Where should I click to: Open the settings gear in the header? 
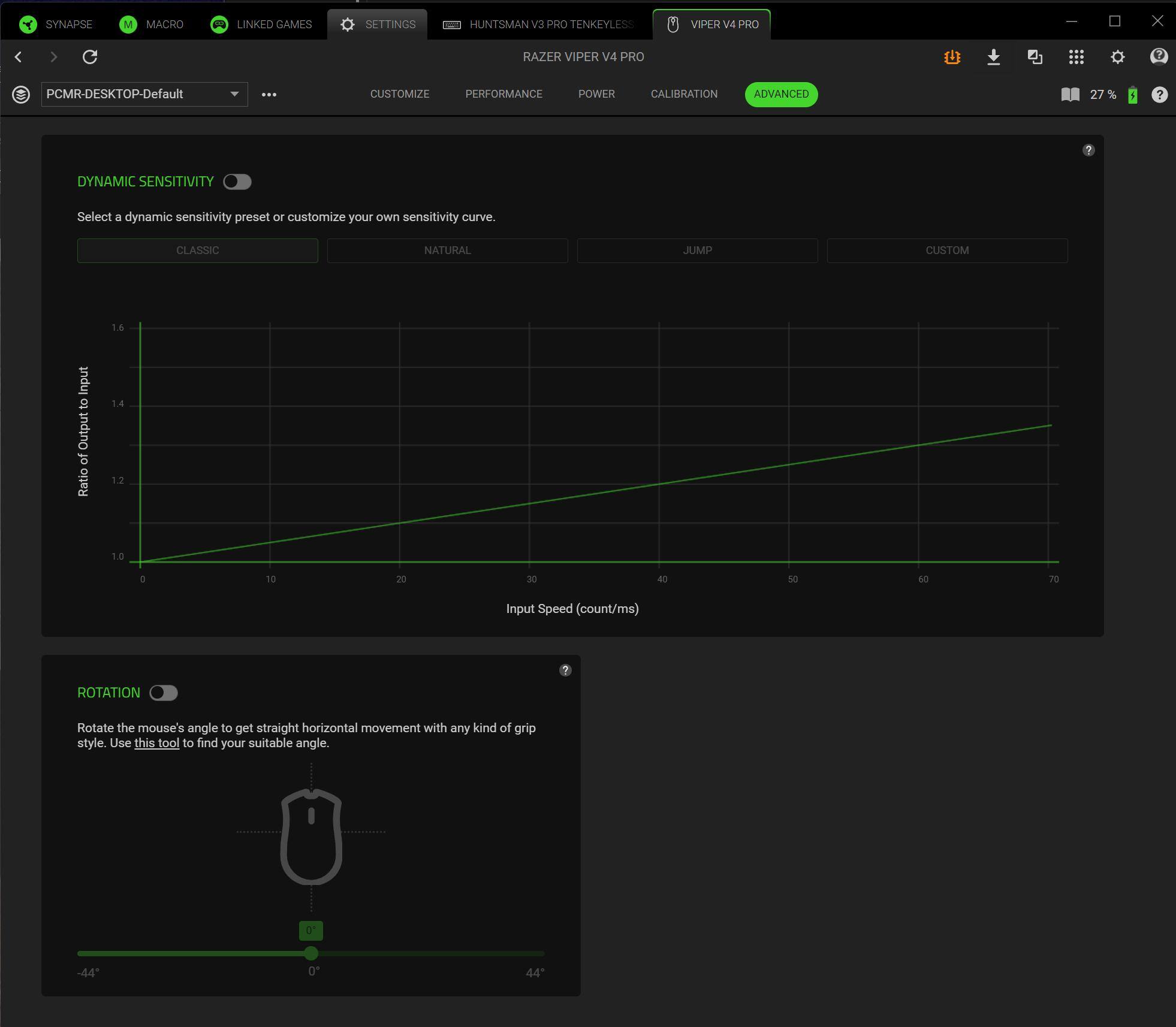coord(1118,57)
